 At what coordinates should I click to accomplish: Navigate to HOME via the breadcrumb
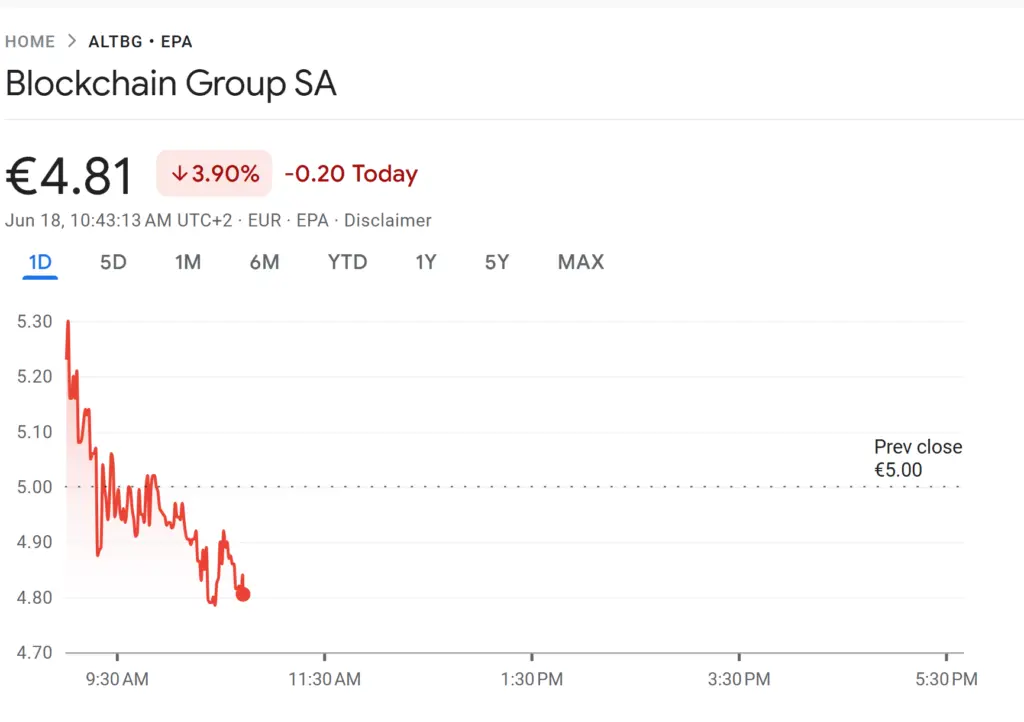click(29, 41)
